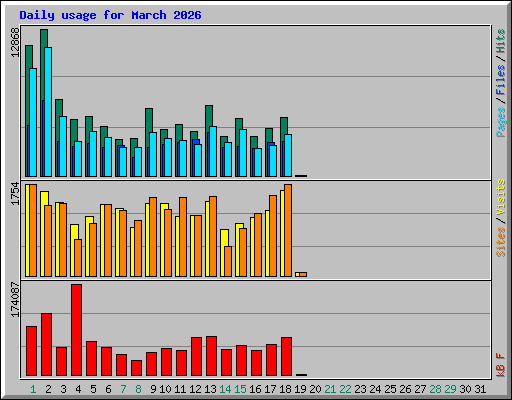Screen dimensions: 512x400
Task: Click the tallest red KB bar for day 4
Action: pos(76,330)
